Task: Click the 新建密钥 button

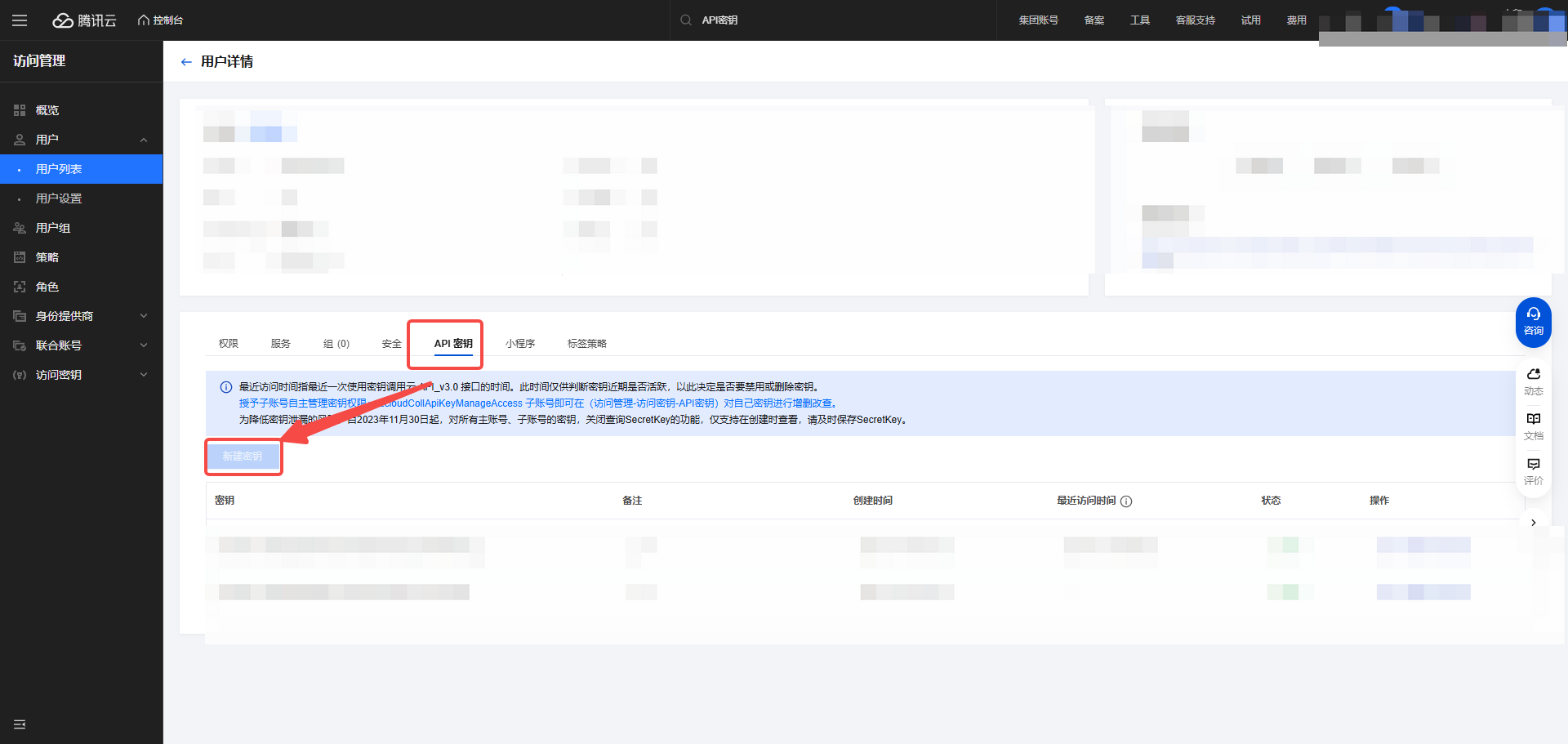Action: (x=243, y=457)
